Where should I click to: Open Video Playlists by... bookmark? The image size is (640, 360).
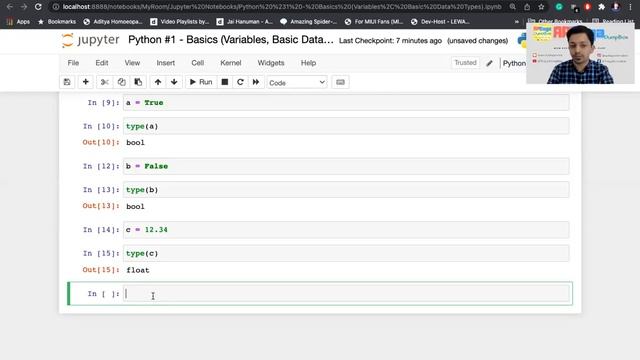click(x=180, y=22)
